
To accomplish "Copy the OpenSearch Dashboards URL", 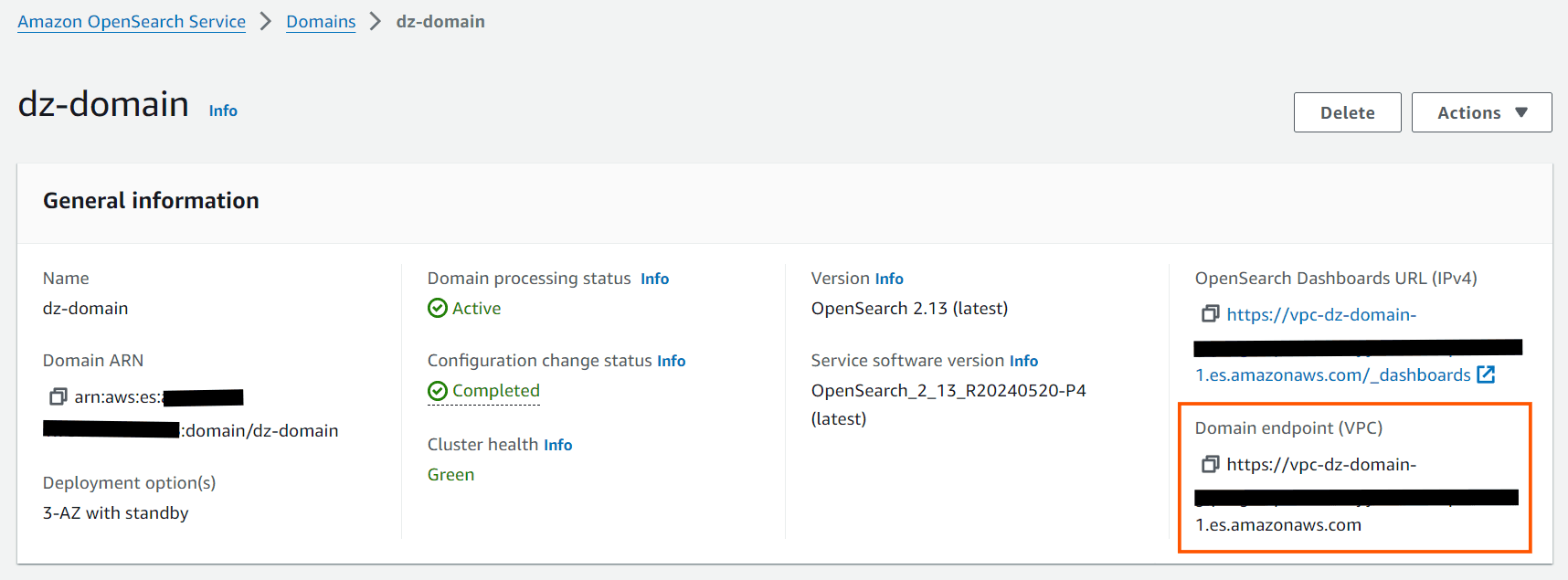I will pyautogui.click(x=1210, y=314).
